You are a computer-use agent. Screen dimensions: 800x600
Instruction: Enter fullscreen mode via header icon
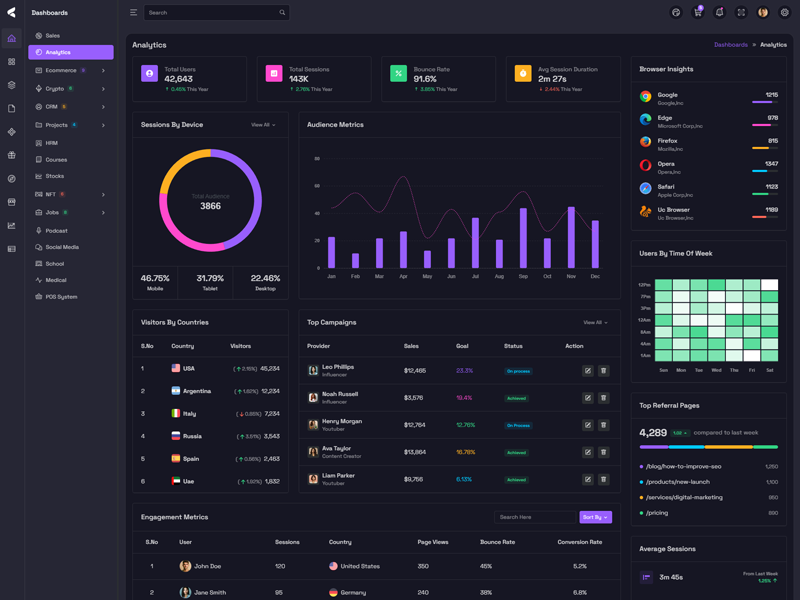tap(741, 13)
